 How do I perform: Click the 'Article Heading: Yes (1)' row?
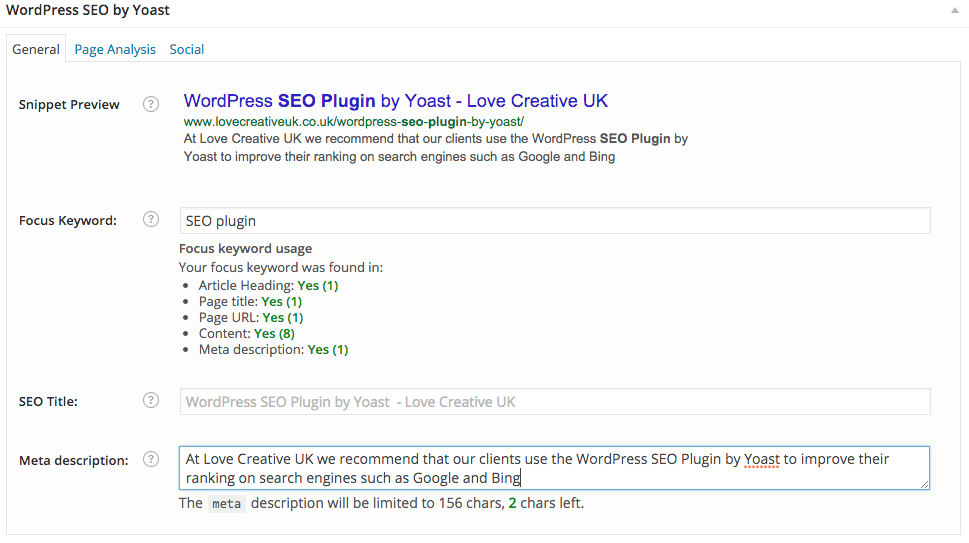point(268,285)
